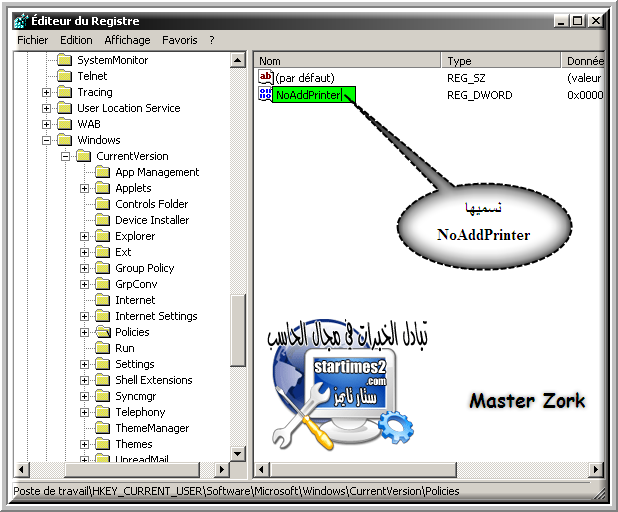The height and width of the screenshot is (512, 618).
Task: Expand the Internet Settings key
Action: coord(84,317)
